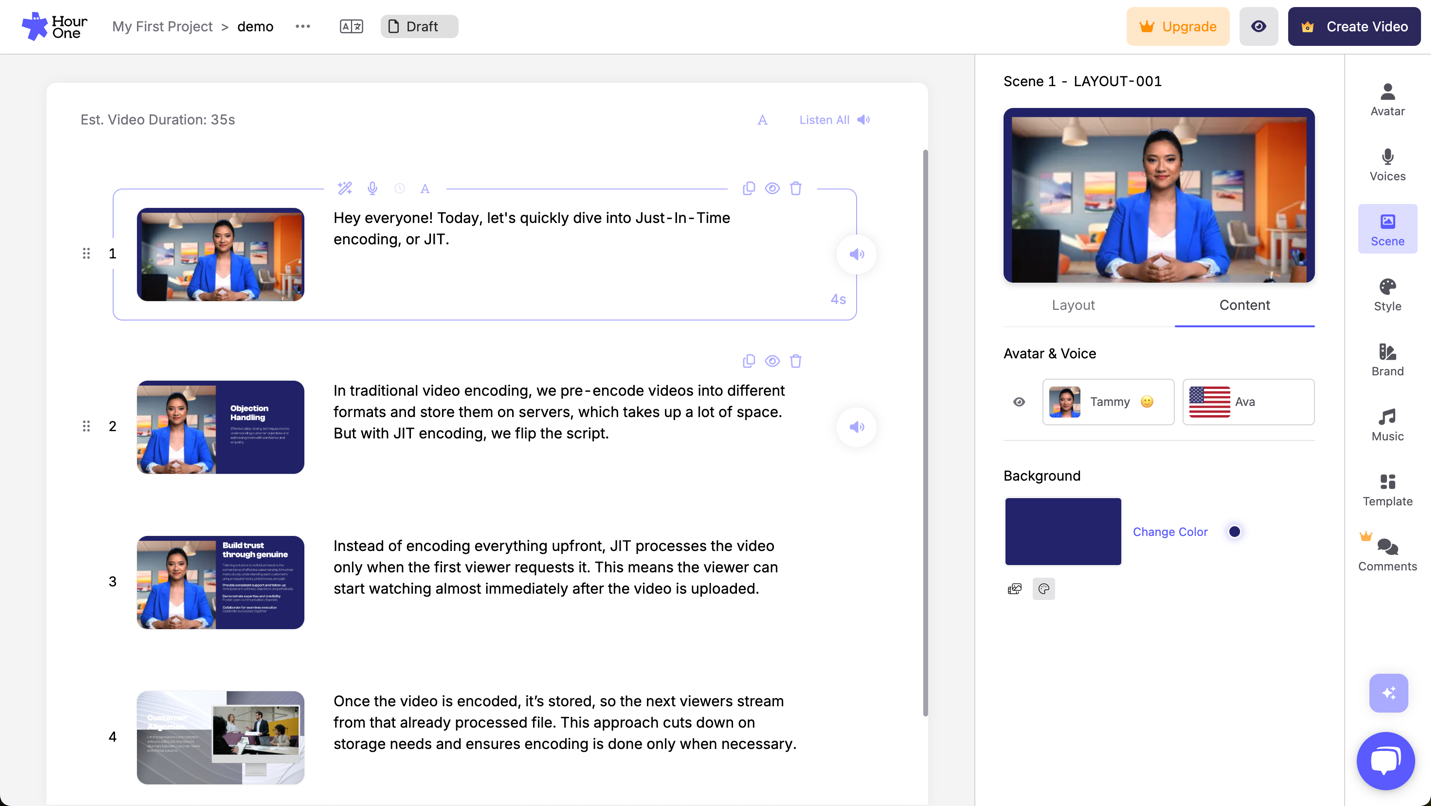Select scene 2 Objection Handling thumbnail
This screenshot has width=1431, height=806.
tap(221, 427)
